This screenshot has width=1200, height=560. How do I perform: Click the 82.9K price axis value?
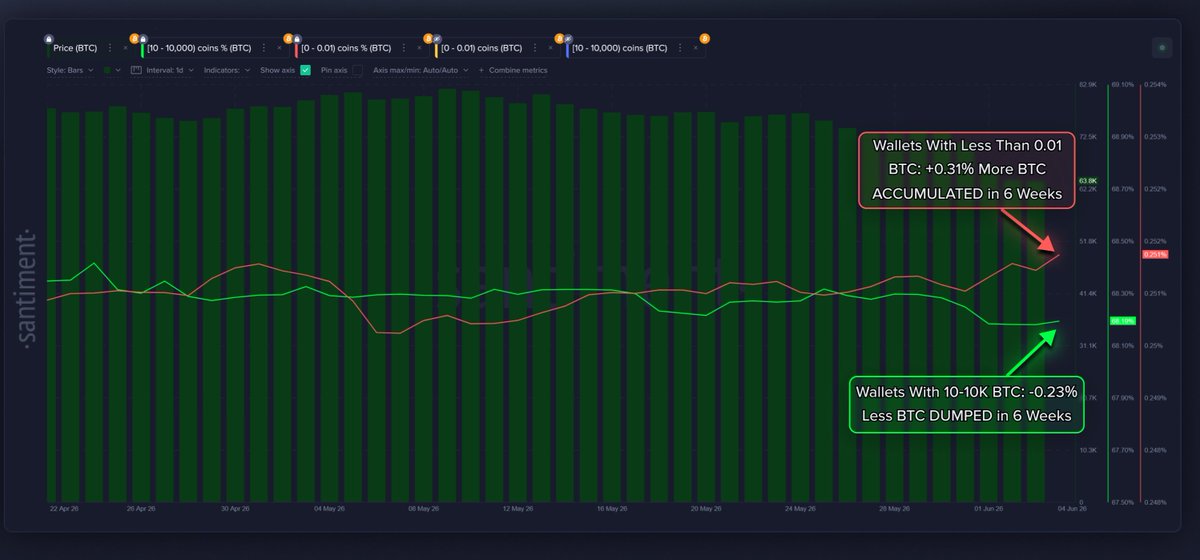pyautogui.click(x=1090, y=85)
